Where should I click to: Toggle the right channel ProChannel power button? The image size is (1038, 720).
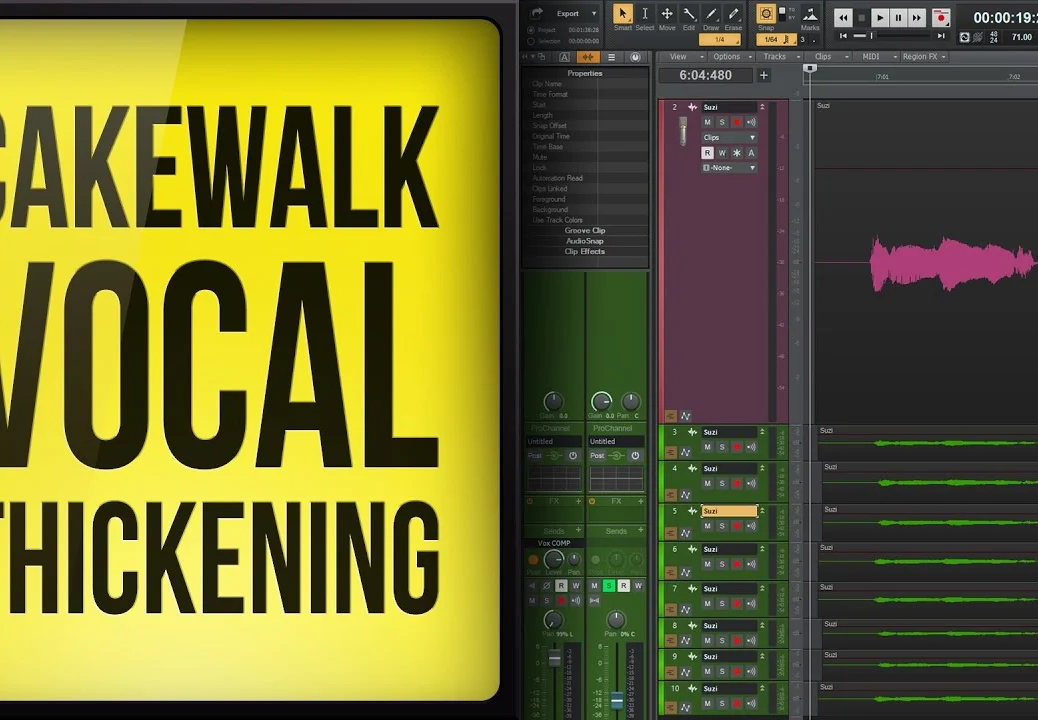(x=635, y=456)
